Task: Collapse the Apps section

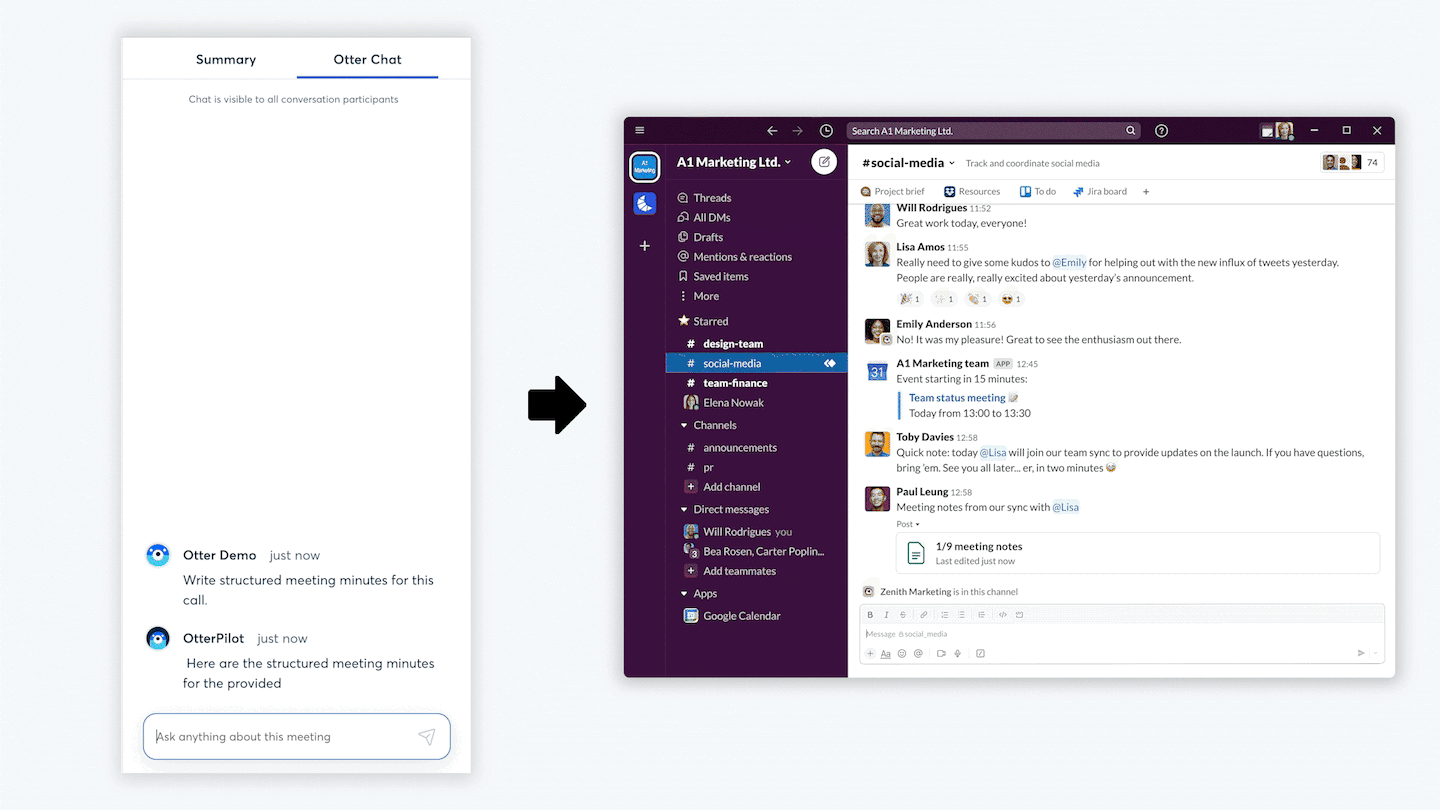Action: click(x=684, y=593)
